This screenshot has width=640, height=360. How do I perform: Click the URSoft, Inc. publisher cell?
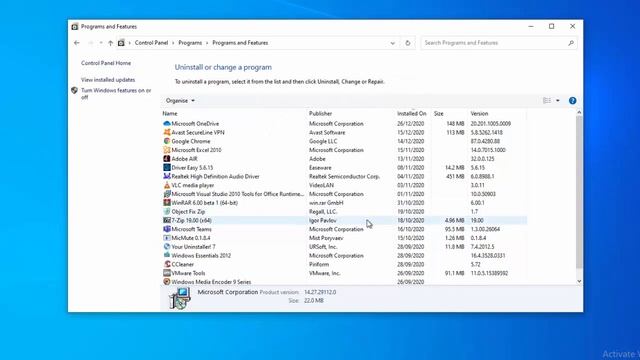tap(323, 247)
